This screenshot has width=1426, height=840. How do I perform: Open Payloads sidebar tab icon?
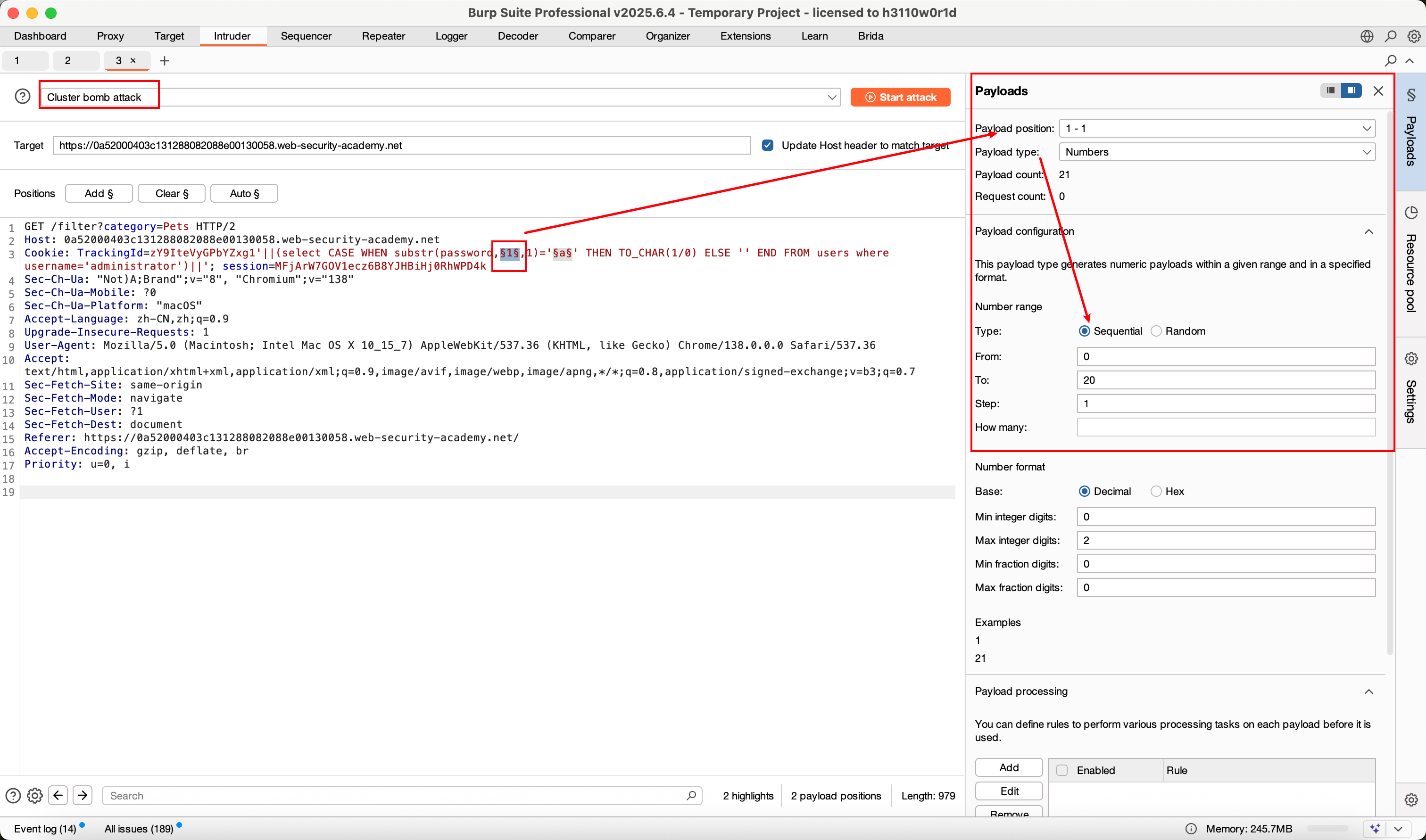1411,95
